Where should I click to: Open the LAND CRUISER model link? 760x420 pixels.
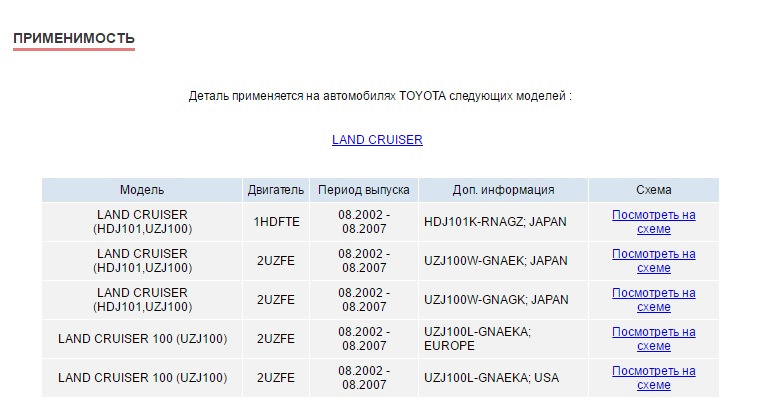click(377, 140)
